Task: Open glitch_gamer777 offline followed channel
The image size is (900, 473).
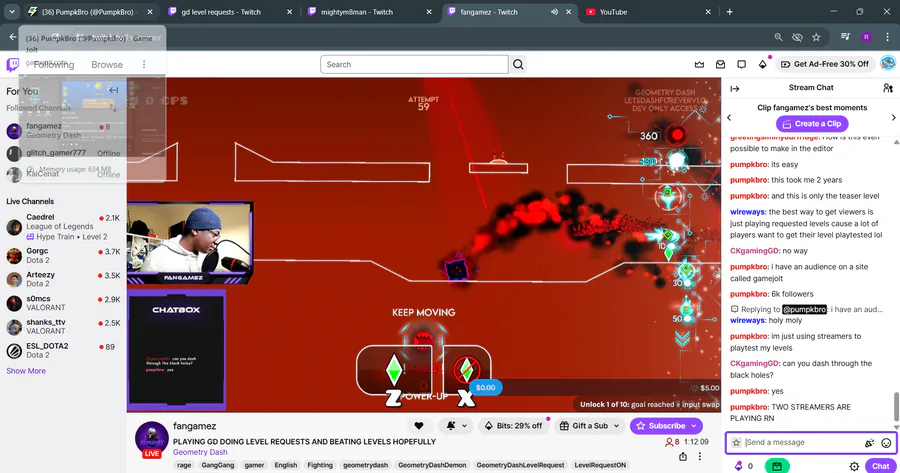Action: pyautogui.click(x=63, y=153)
